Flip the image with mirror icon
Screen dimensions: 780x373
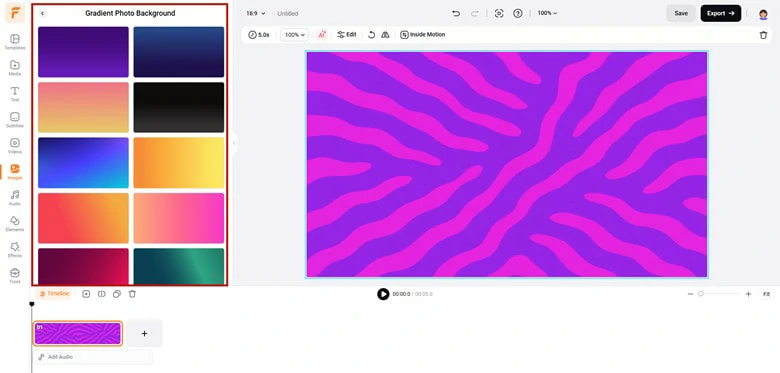tap(385, 35)
